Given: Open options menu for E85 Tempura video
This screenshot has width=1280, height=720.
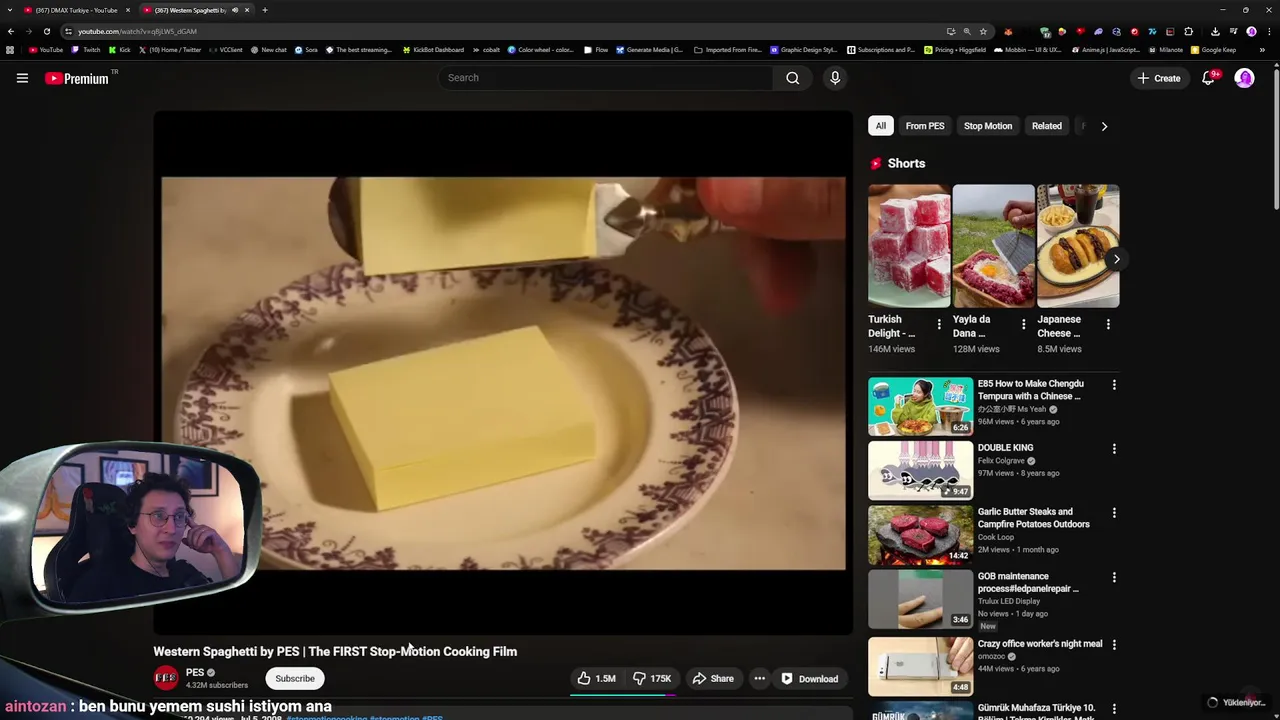Looking at the screenshot, I should click(x=1114, y=384).
